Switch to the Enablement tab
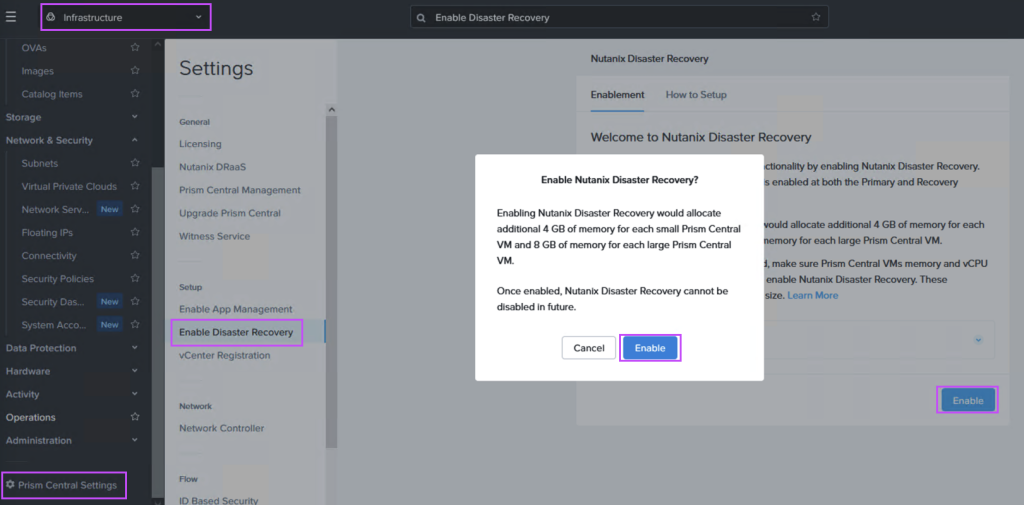The height and width of the screenshot is (505, 1024). click(x=617, y=95)
